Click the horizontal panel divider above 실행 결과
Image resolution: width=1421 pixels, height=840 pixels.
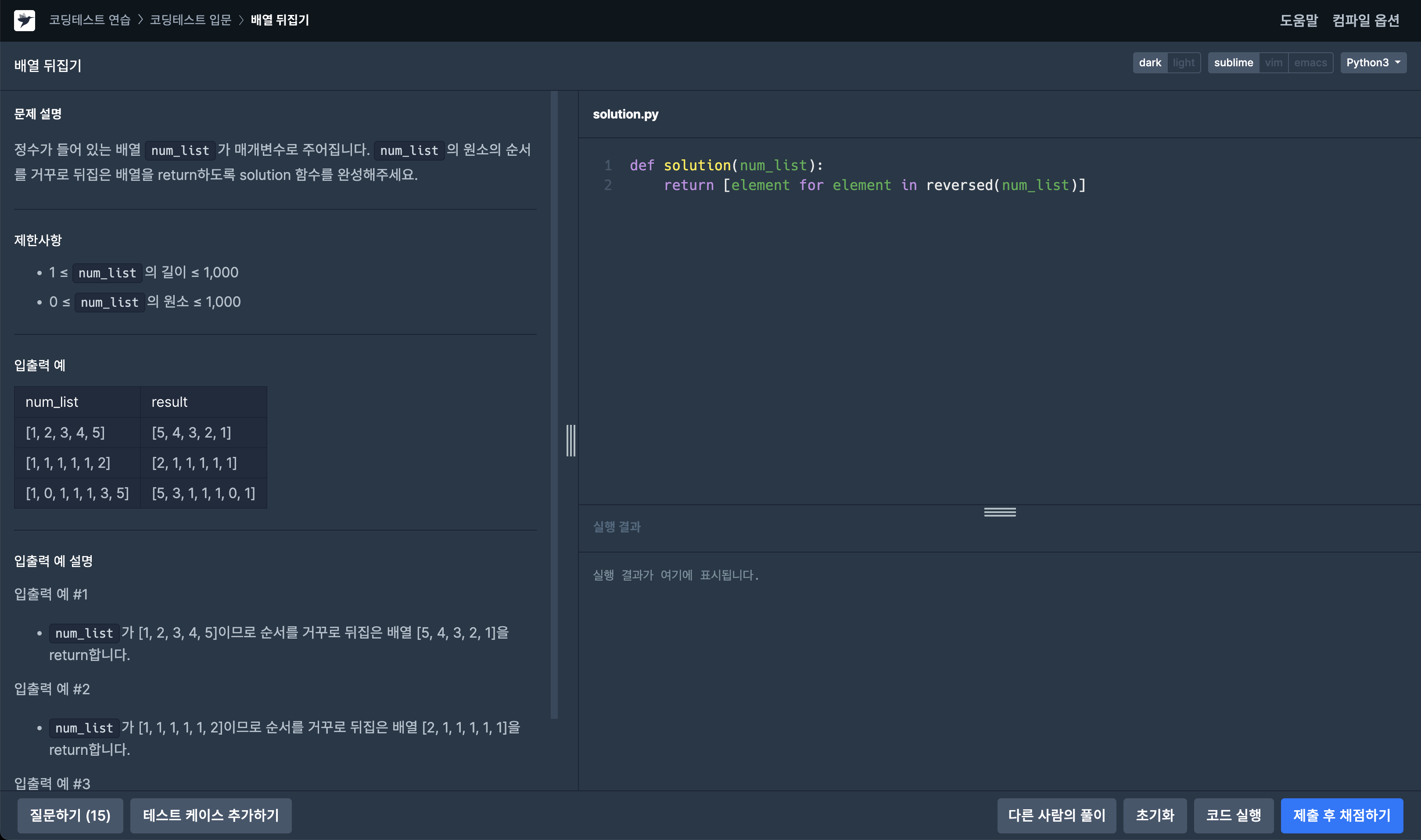point(999,512)
